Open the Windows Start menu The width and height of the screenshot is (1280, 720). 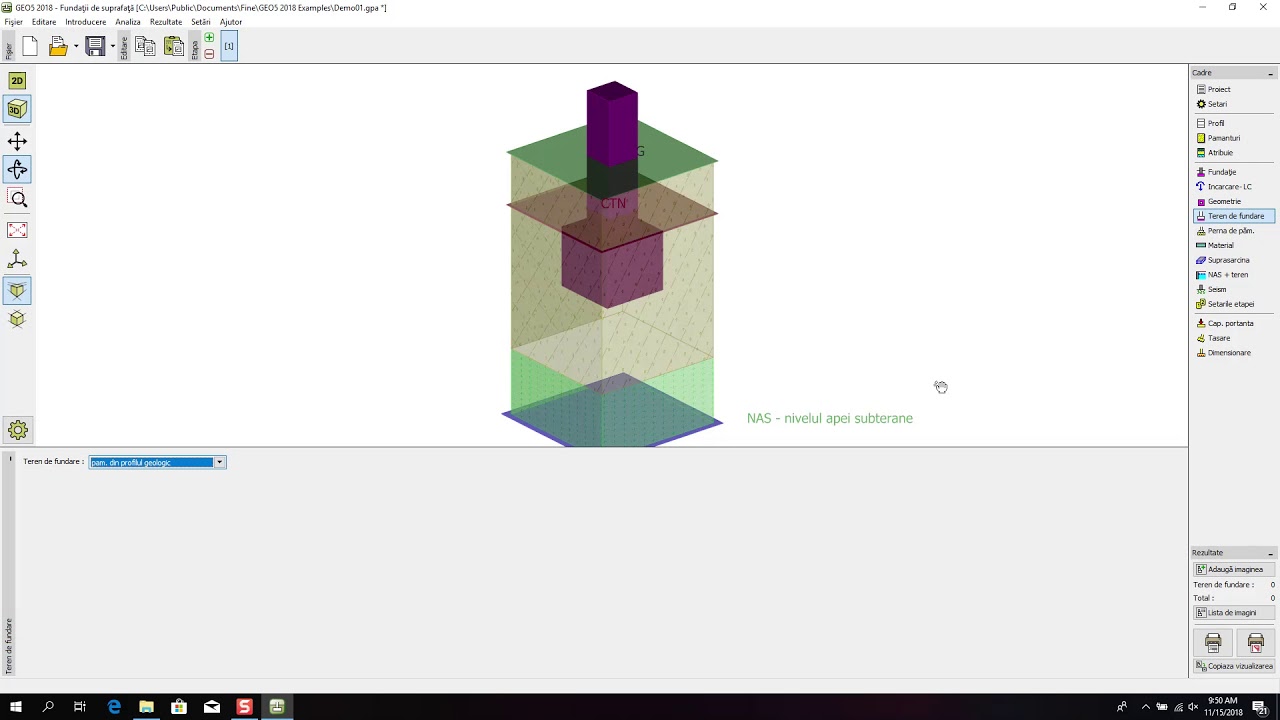(x=16, y=707)
